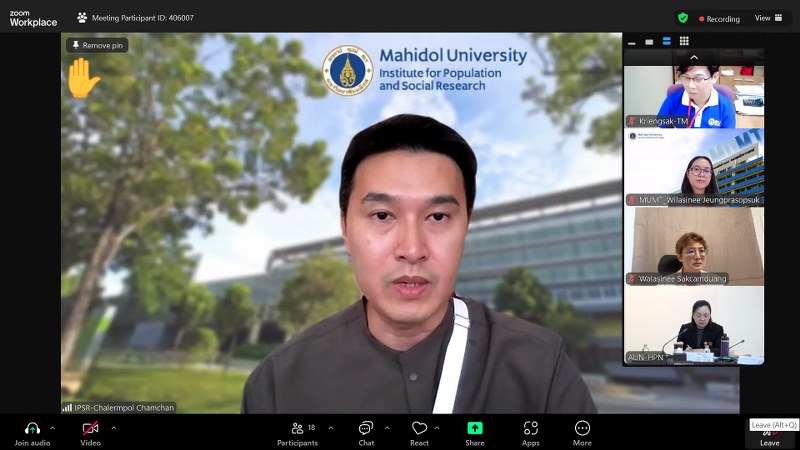Expand the arrow beside Participants
This screenshot has height=450, width=800.
pyautogui.click(x=331, y=428)
